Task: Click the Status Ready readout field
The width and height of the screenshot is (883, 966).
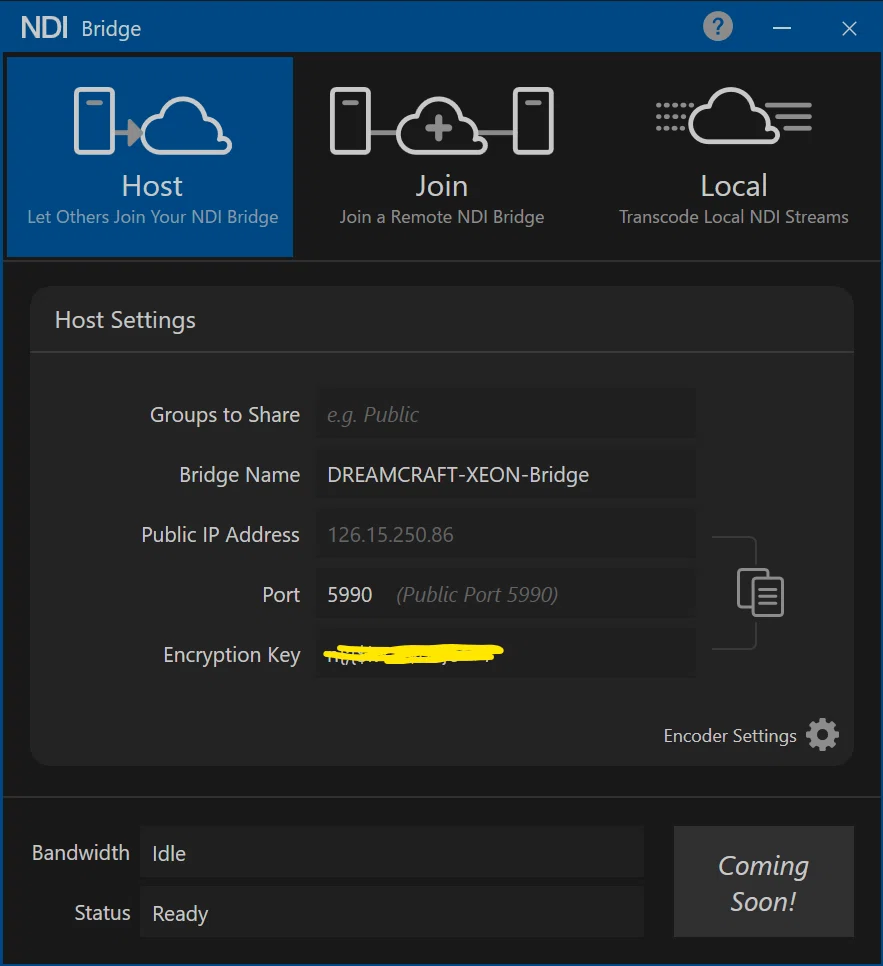Action: tap(391, 914)
